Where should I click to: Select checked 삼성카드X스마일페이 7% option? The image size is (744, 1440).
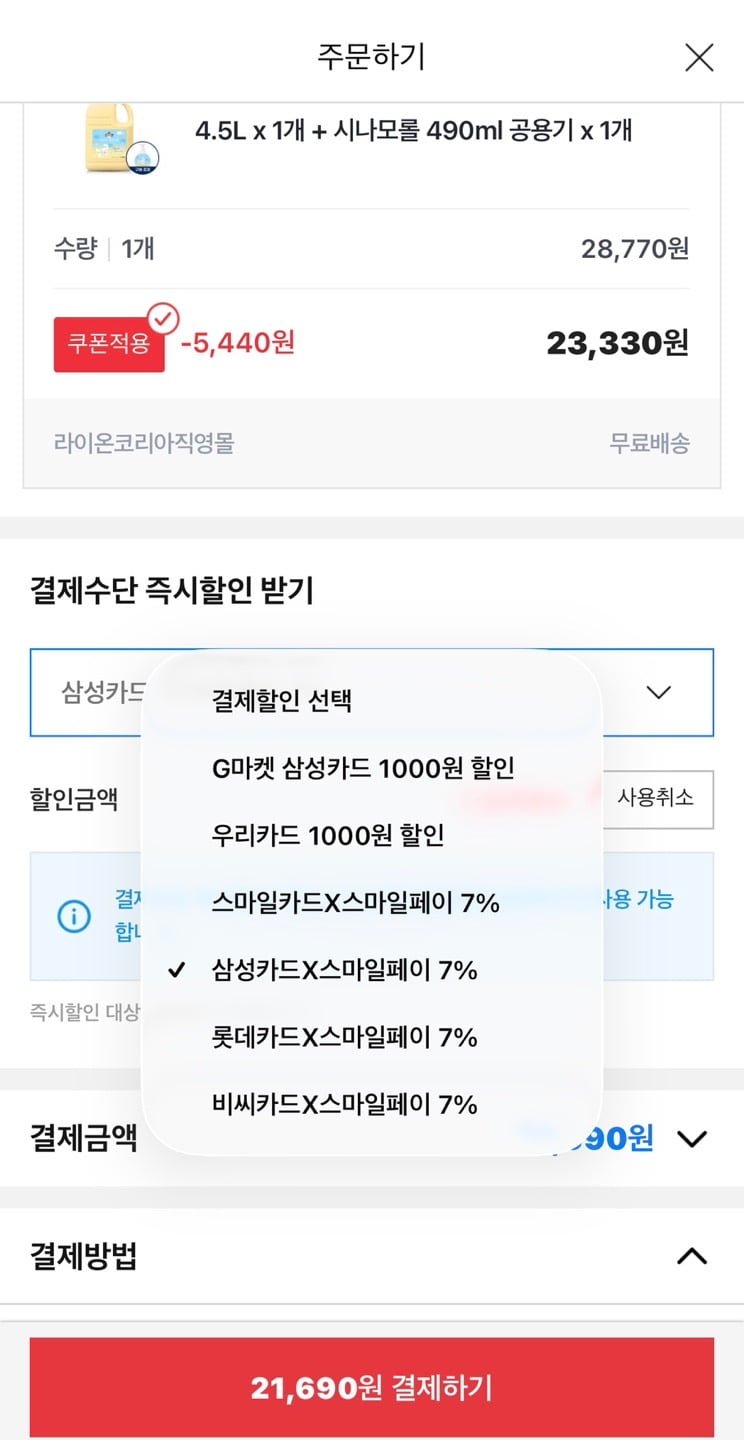click(x=344, y=970)
